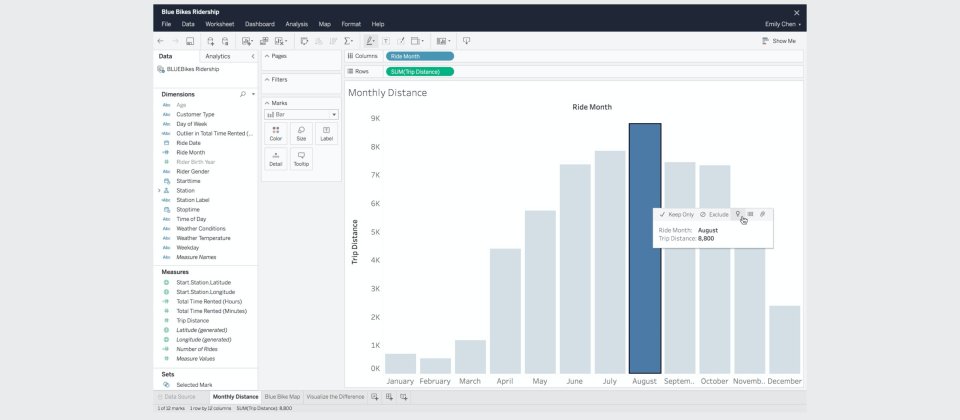The image size is (960, 420).
Task: Open the File menu
Action: (166, 24)
